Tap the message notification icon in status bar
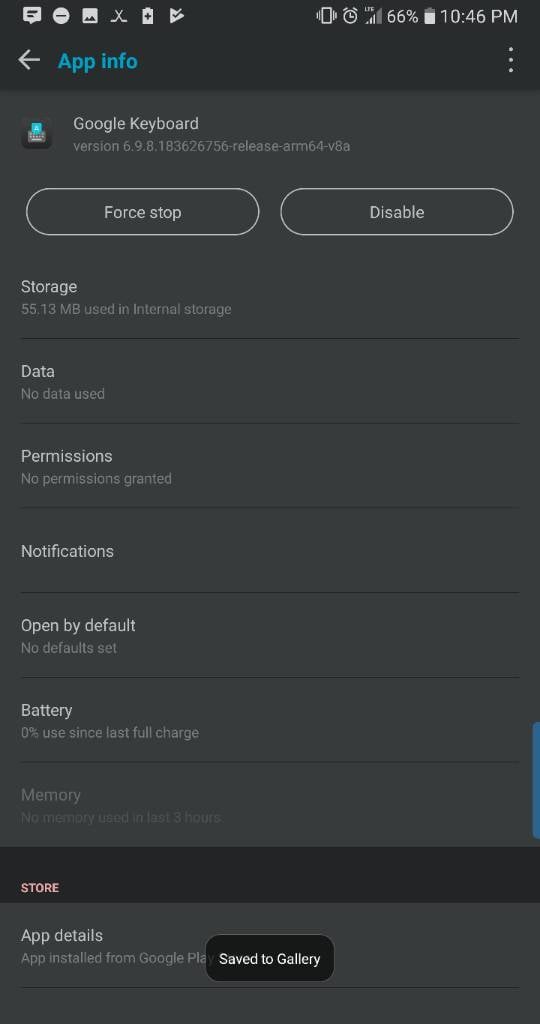This screenshot has height=1024, width=540. (x=33, y=16)
